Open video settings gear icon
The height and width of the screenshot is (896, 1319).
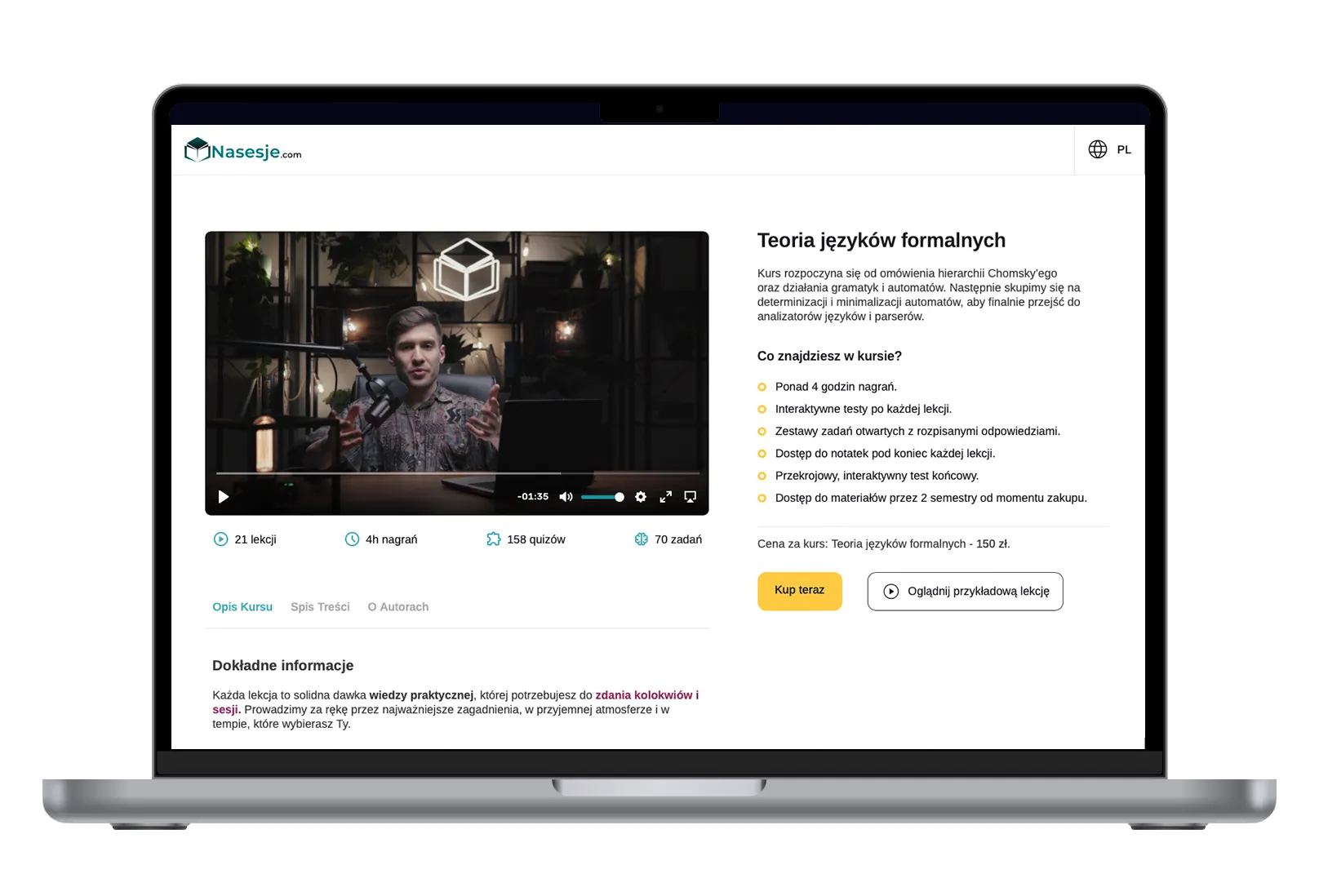(641, 497)
